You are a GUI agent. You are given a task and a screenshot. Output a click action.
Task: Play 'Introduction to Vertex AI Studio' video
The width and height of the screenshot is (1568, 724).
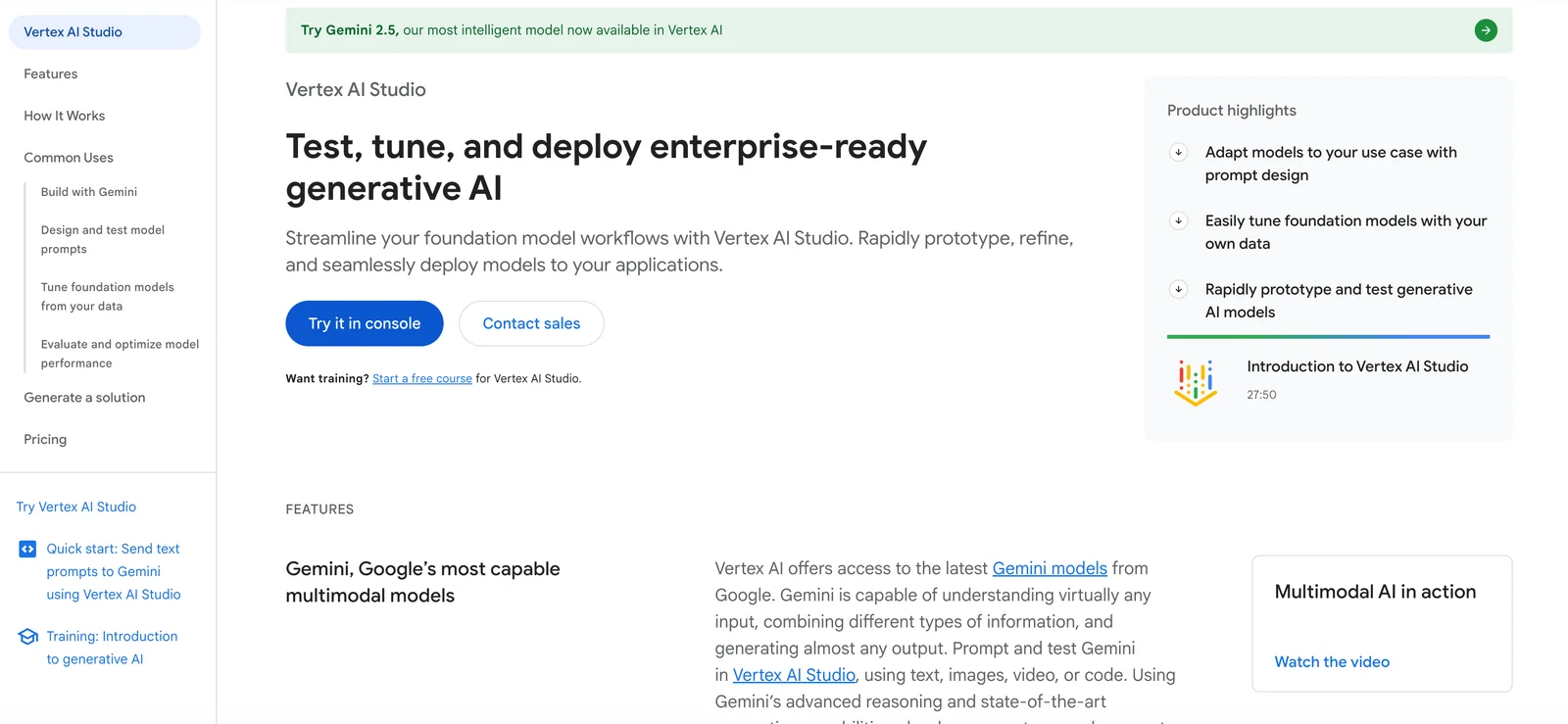[1356, 366]
